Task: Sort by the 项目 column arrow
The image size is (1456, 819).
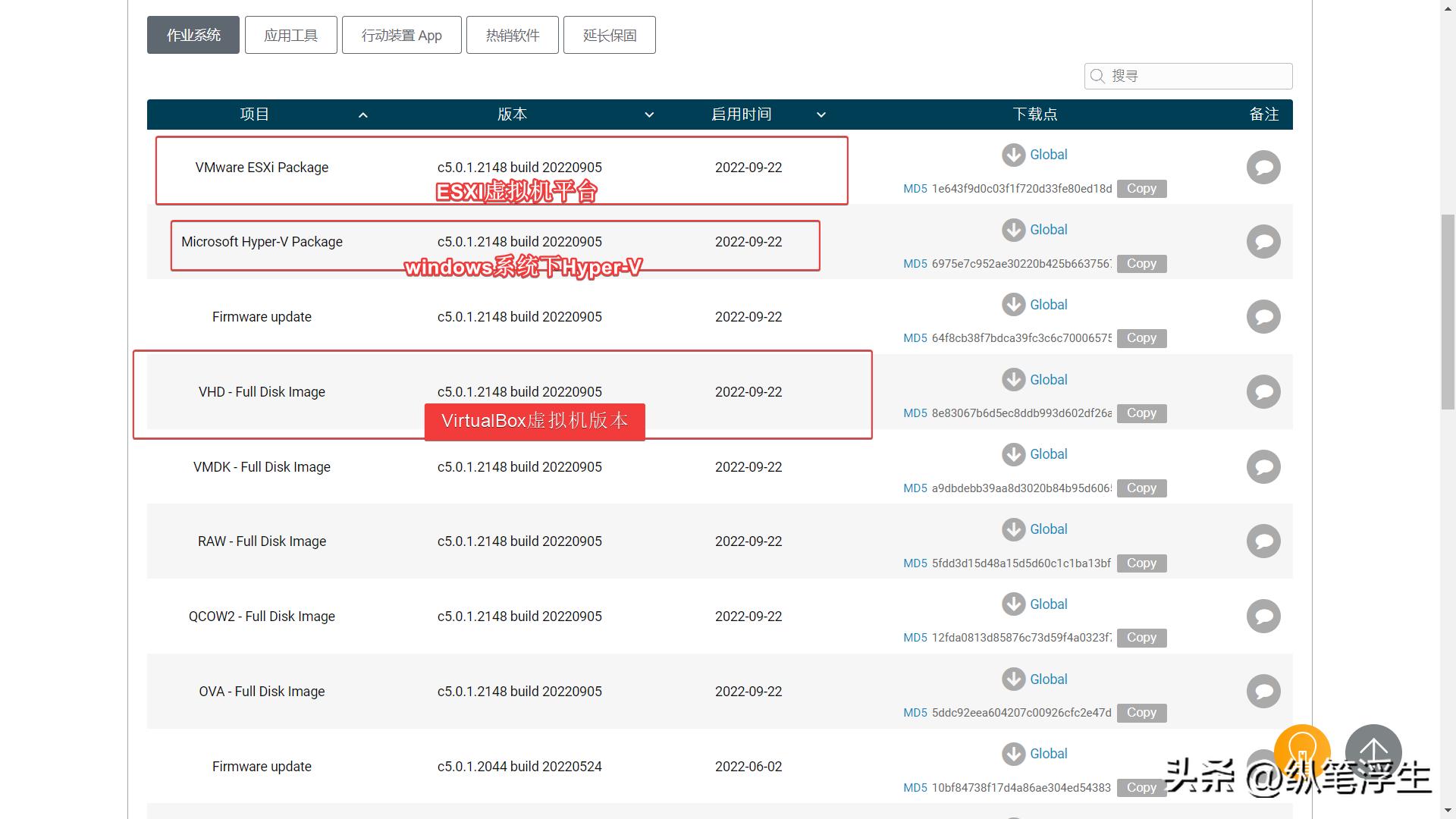Action: point(362,115)
